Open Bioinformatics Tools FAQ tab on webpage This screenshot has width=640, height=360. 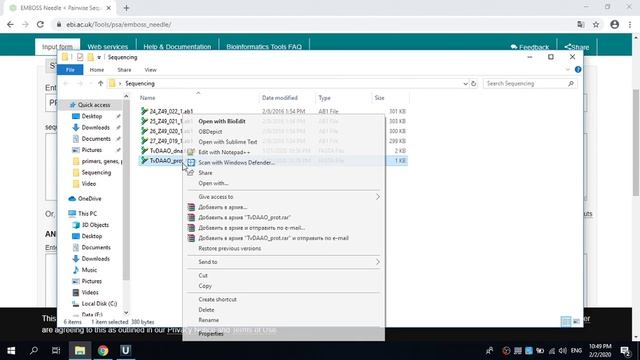264,47
